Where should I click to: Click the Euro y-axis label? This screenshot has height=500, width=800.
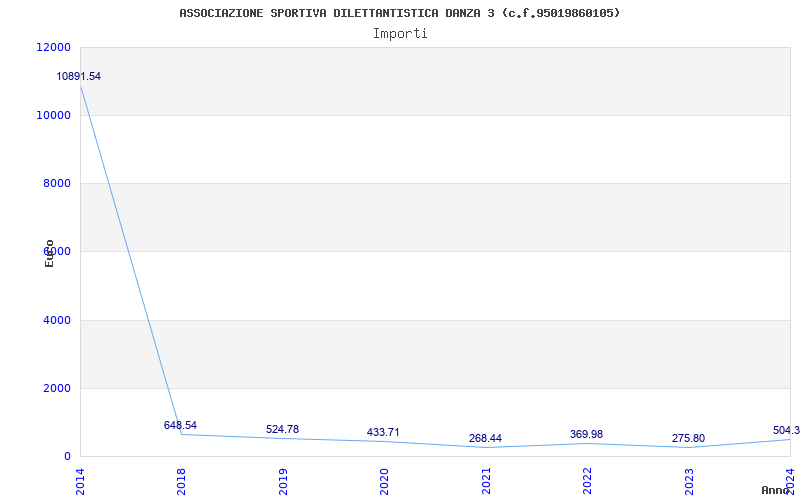pos(49,253)
